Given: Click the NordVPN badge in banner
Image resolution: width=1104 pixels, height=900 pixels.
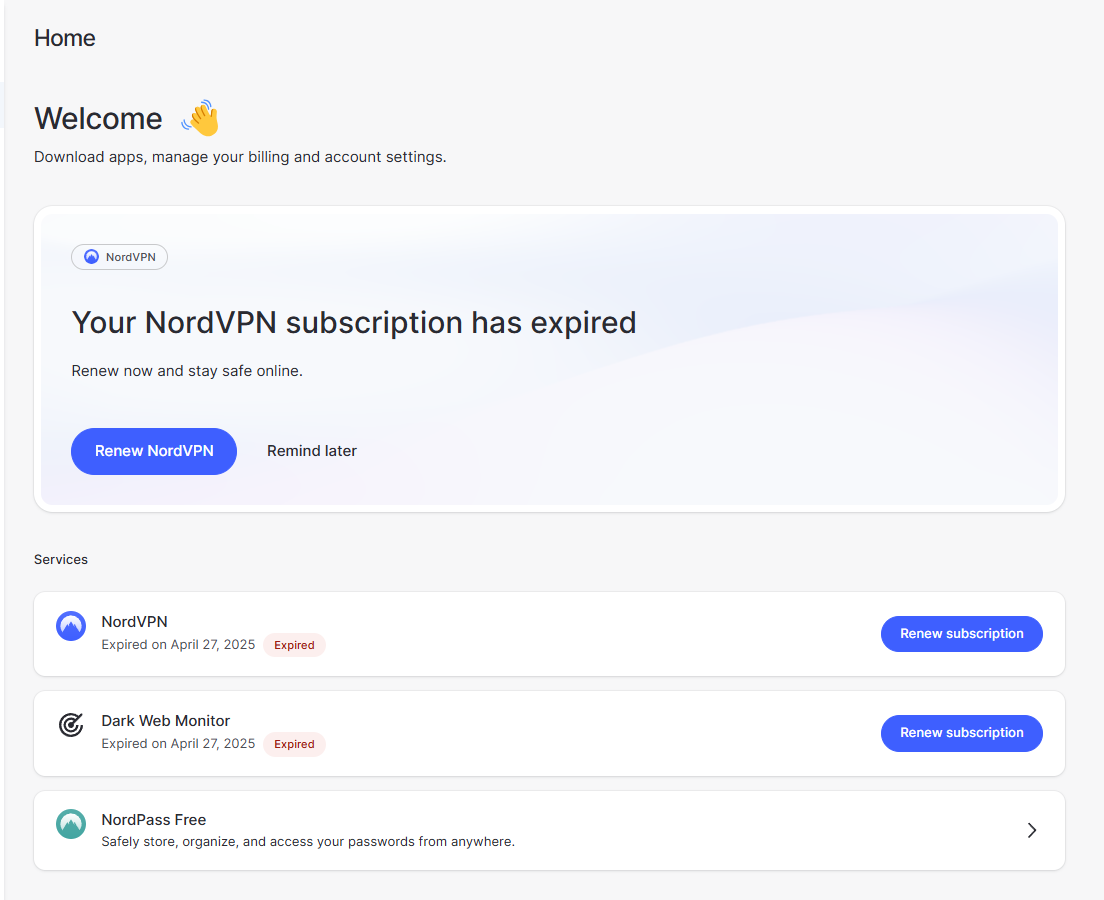Looking at the screenshot, I should pyautogui.click(x=119, y=257).
